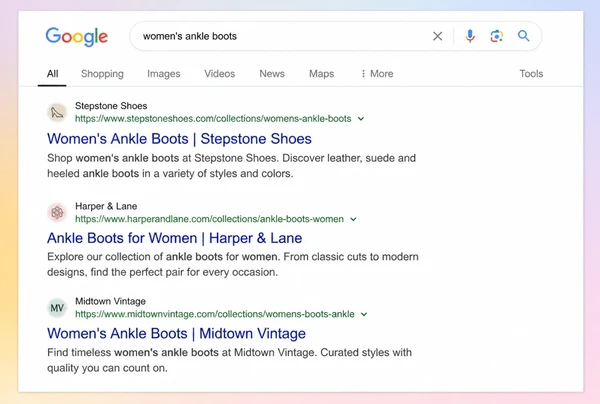Expand the arrow next to harperandlane.com URL
Screen dimensions: 600x404
(353, 219)
